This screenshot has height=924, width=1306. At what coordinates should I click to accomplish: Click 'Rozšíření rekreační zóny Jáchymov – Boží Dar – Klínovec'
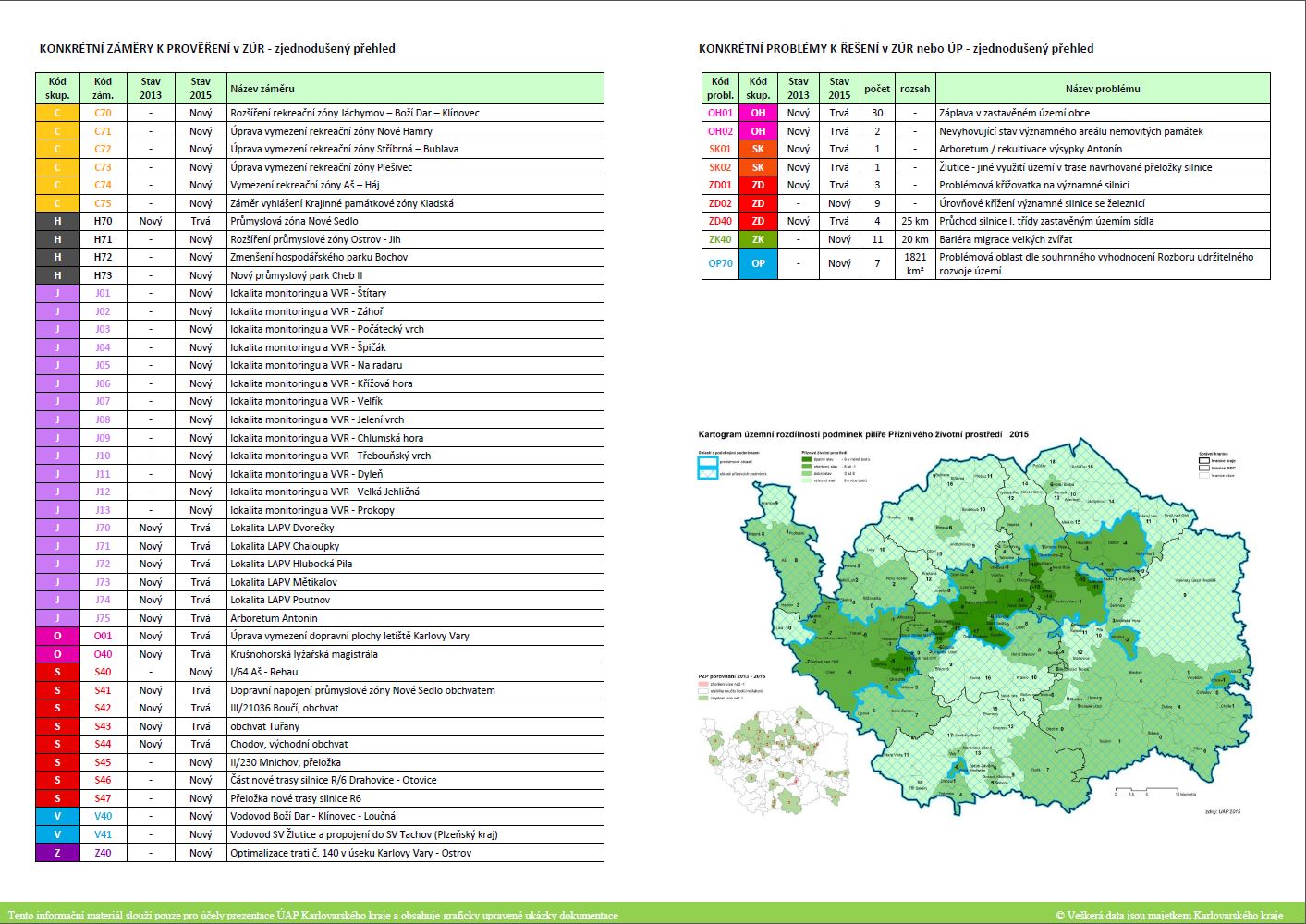tap(355, 113)
